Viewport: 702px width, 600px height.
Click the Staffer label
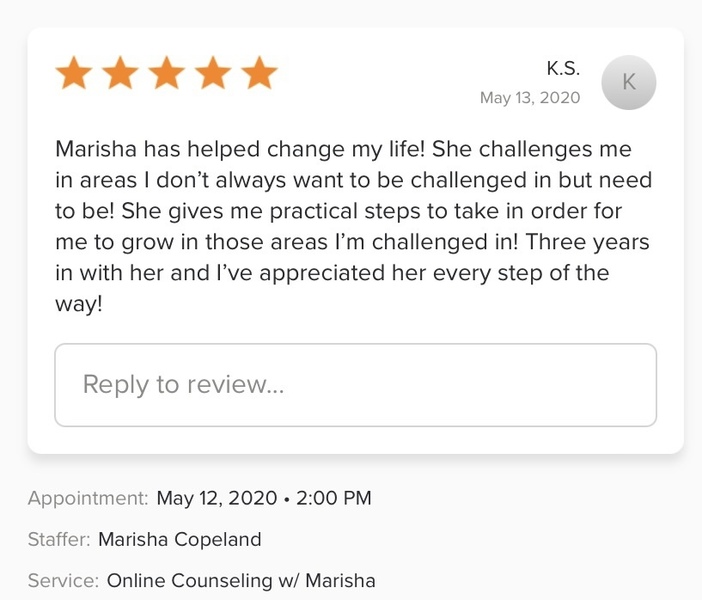pyautogui.click(x=59, y=539)
